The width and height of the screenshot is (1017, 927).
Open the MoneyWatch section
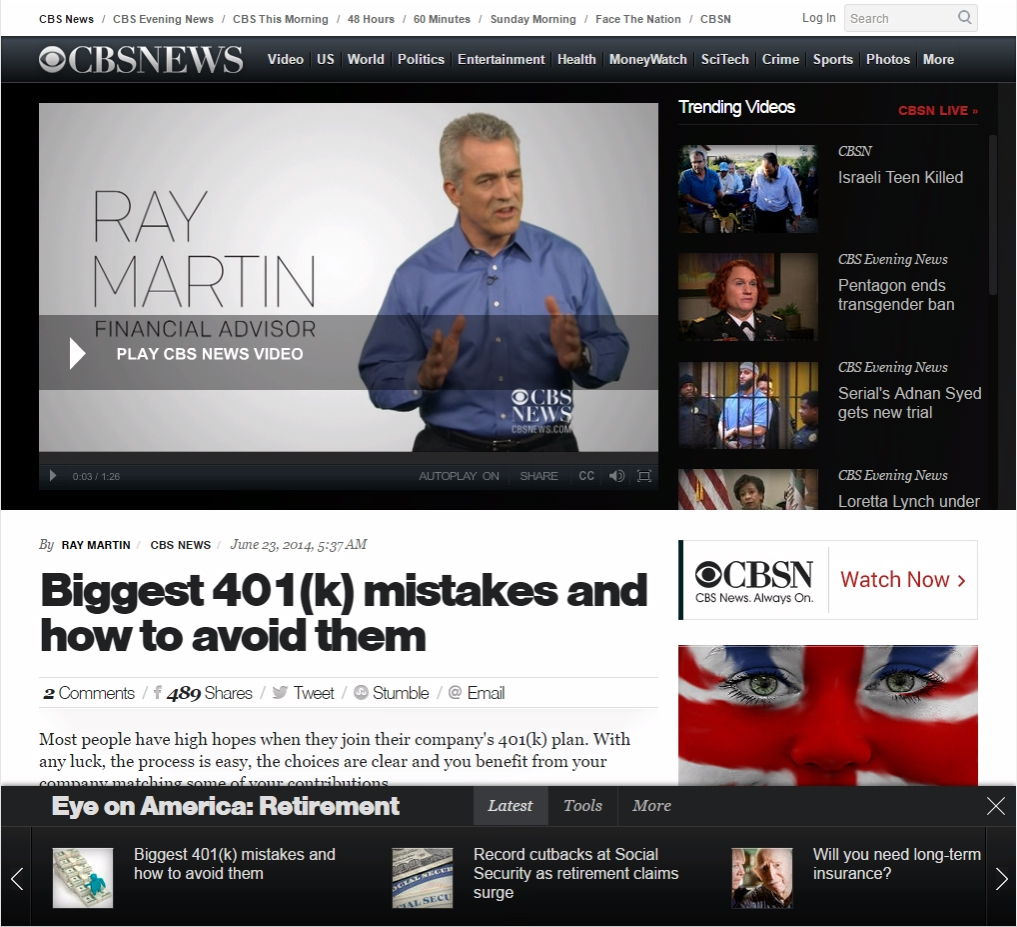point(648,59)
